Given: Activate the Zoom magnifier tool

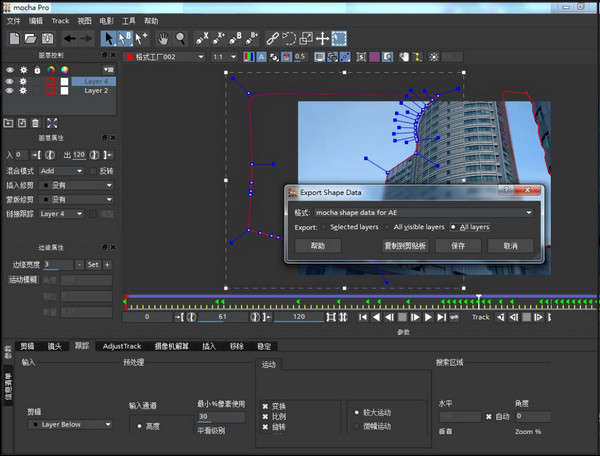Looking at the screenshot, I should point(180,38).
